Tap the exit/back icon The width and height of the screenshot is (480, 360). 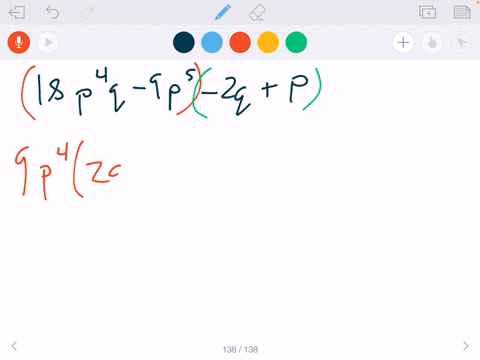point(17,13)
